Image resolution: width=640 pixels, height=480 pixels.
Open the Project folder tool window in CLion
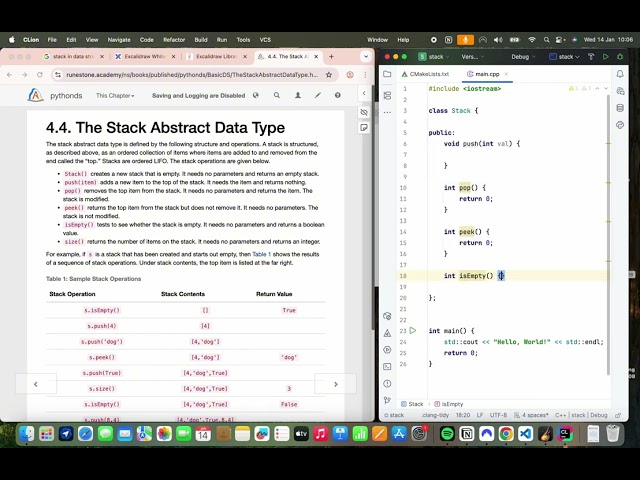[x=387, y=74]
